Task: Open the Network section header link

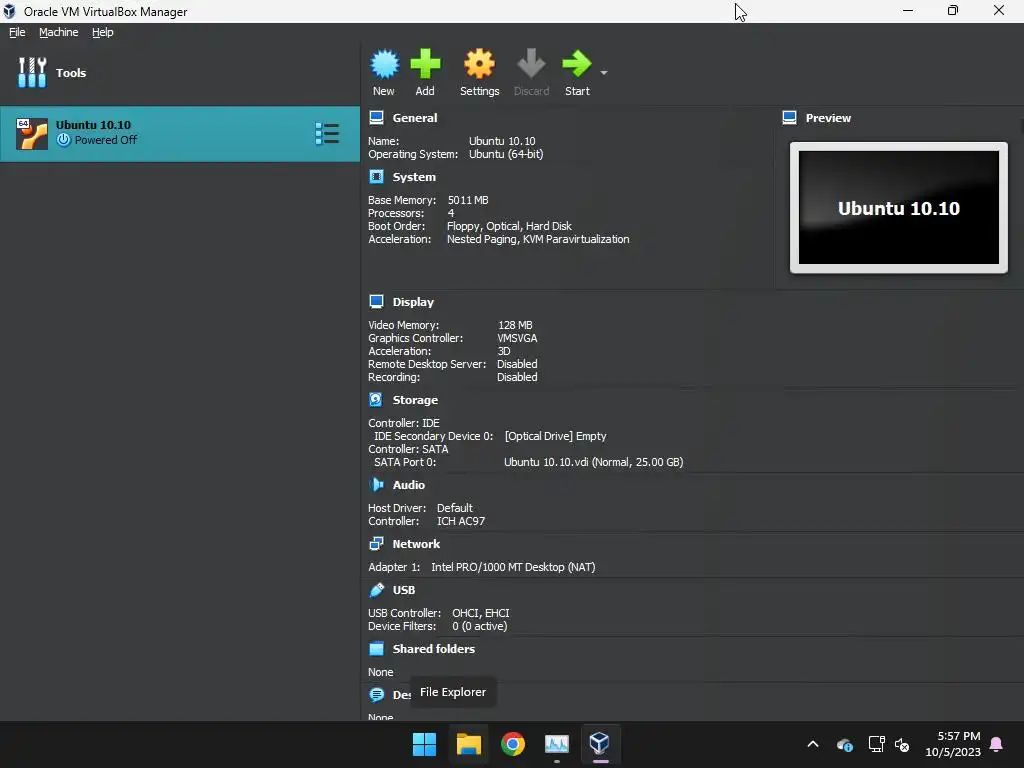Action: (x=416, y=543)
